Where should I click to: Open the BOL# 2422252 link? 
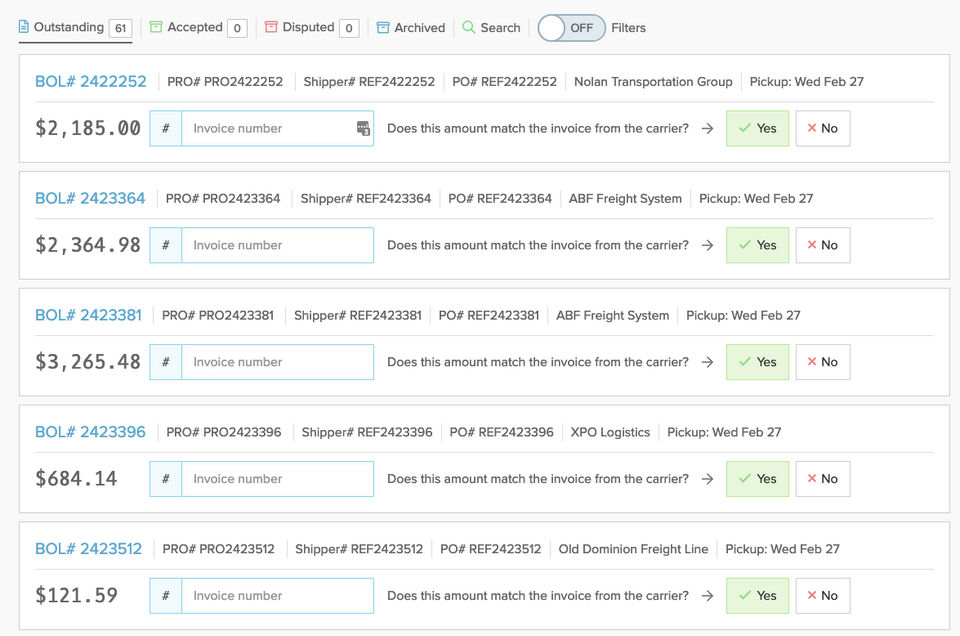pyautogui.click(x=90, y=82)
